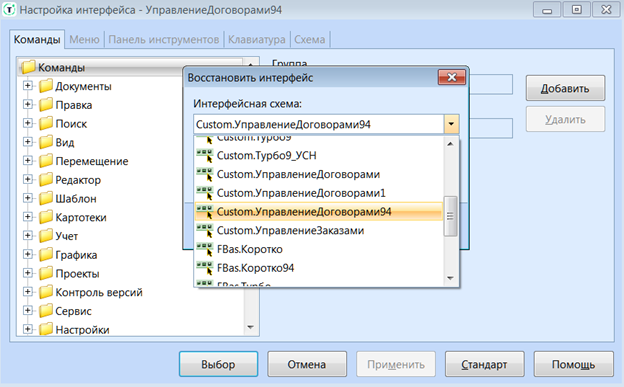Screen dimensions: 624x387
Task: Open Помощь via its button
Action: click(x=573, y=364)
